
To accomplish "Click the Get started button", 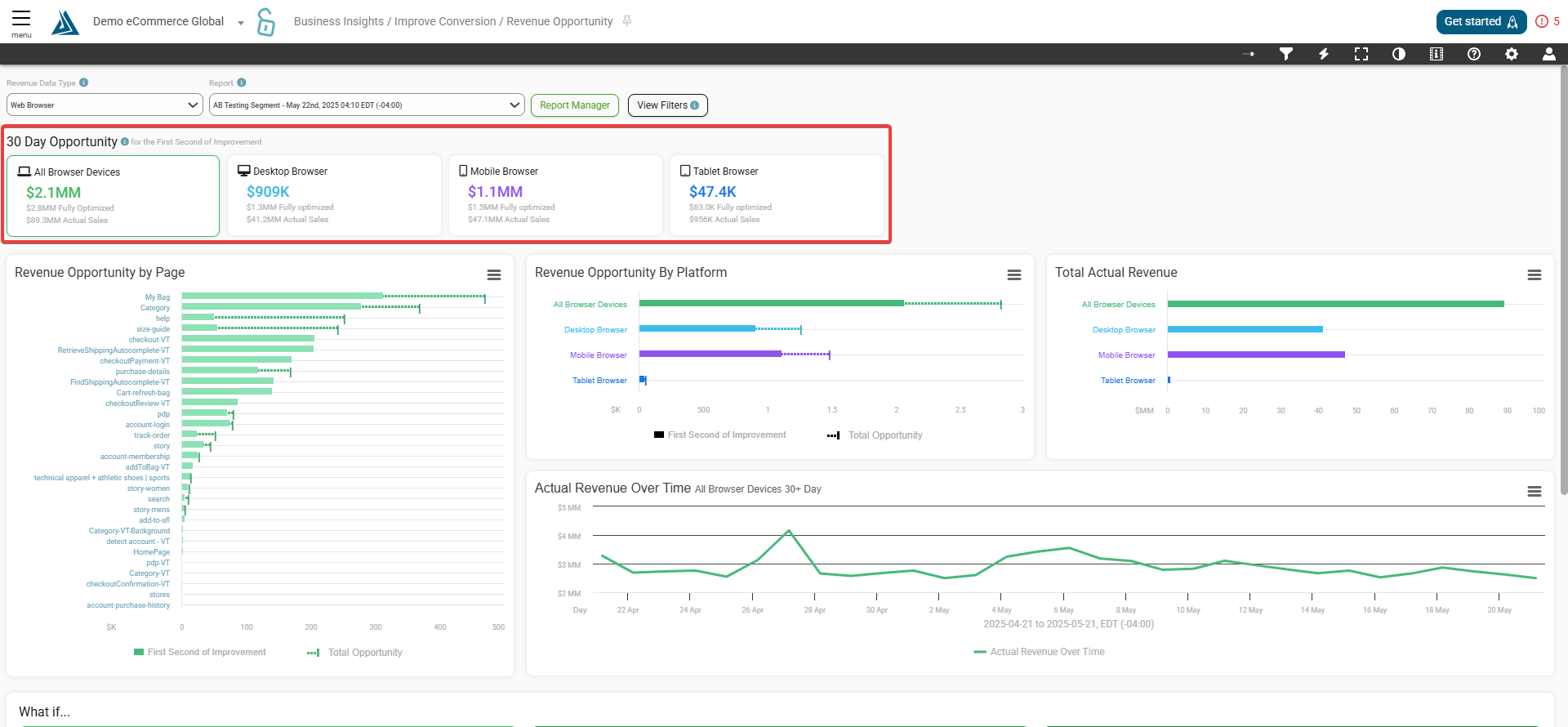I will pos(1481,22).
